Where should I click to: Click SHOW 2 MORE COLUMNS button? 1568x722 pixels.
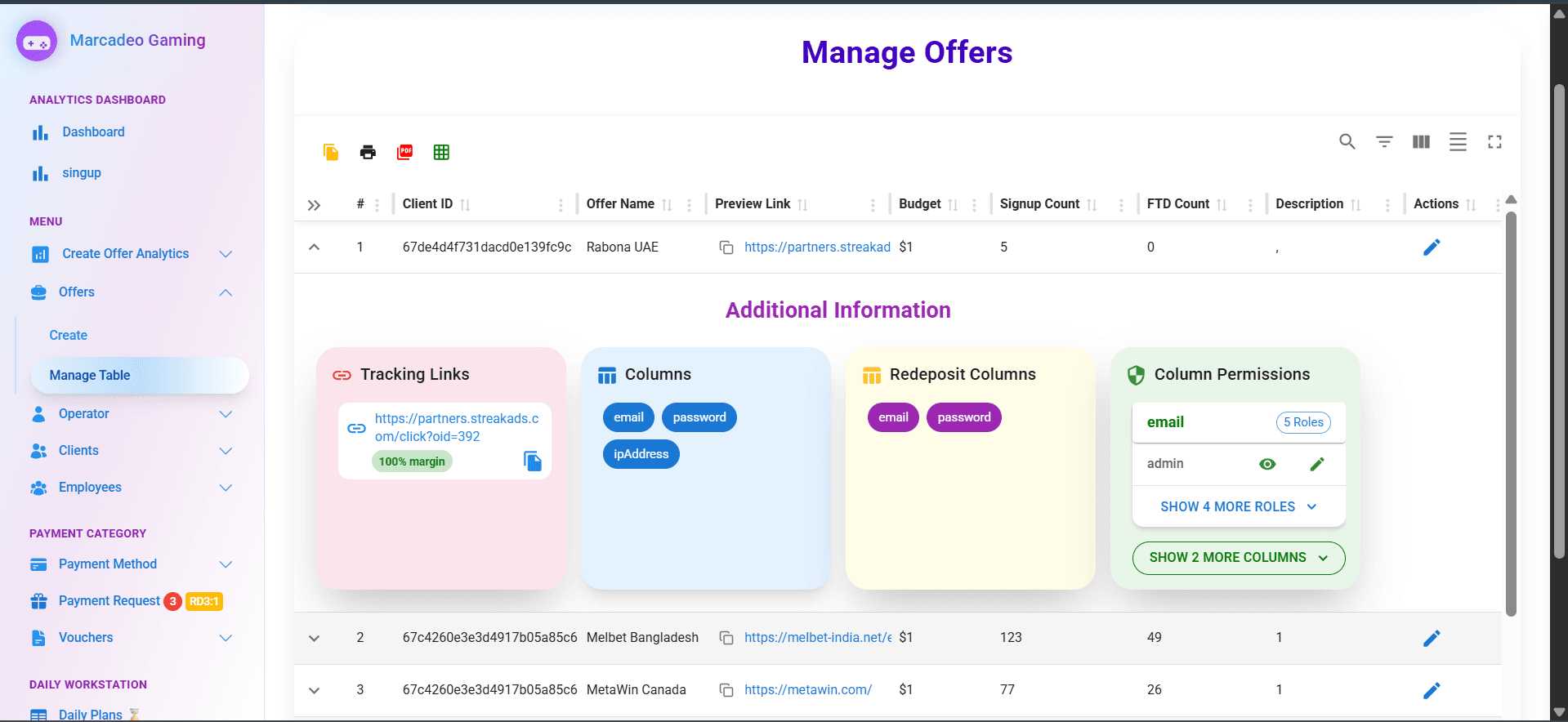1239,558
